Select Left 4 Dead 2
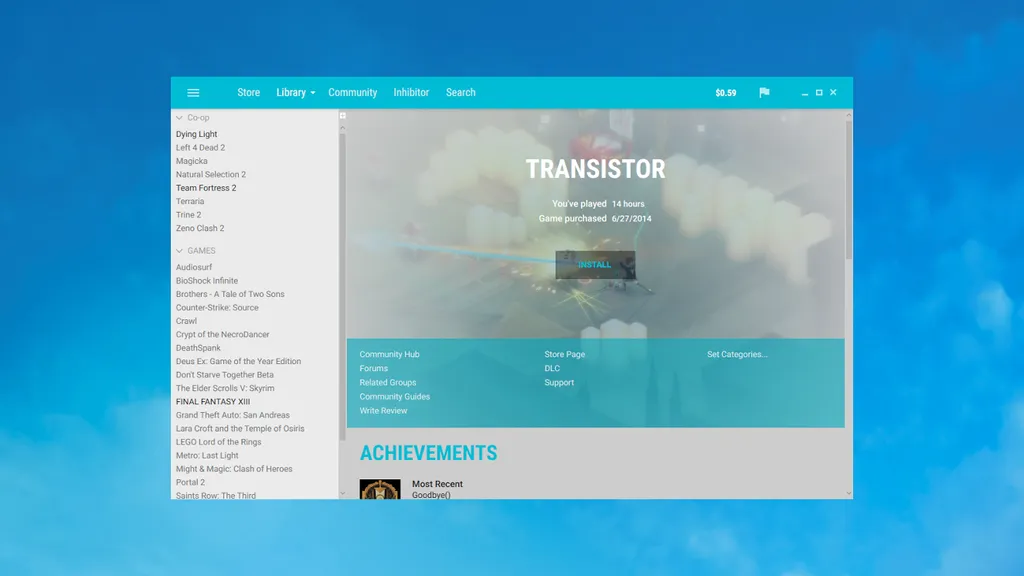This screenshot has width=1024, height=576. [x=200, y=148]
